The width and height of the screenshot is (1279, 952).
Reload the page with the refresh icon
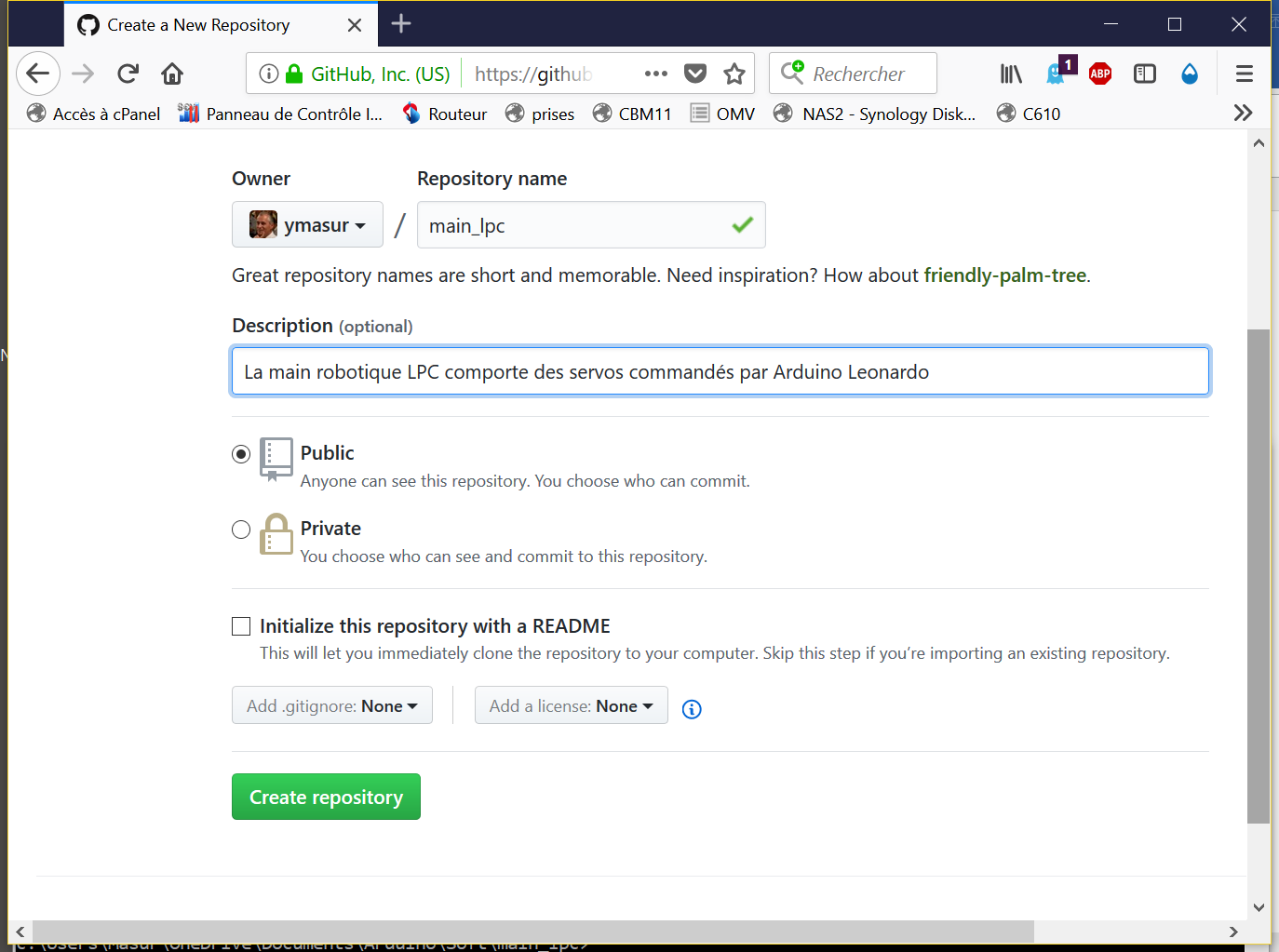point(128,74)
